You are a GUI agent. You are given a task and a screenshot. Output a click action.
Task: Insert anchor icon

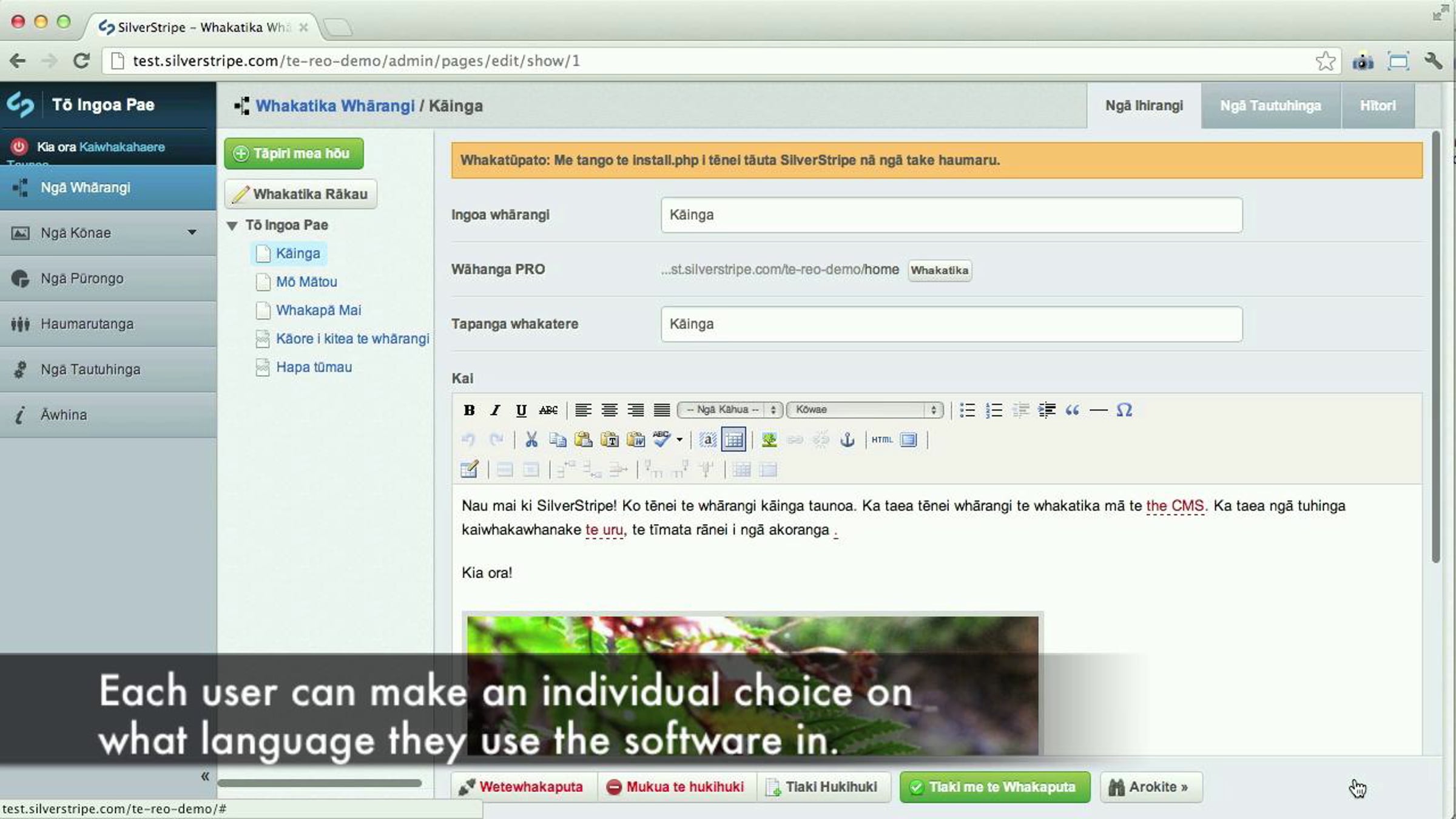pos(848,440)
